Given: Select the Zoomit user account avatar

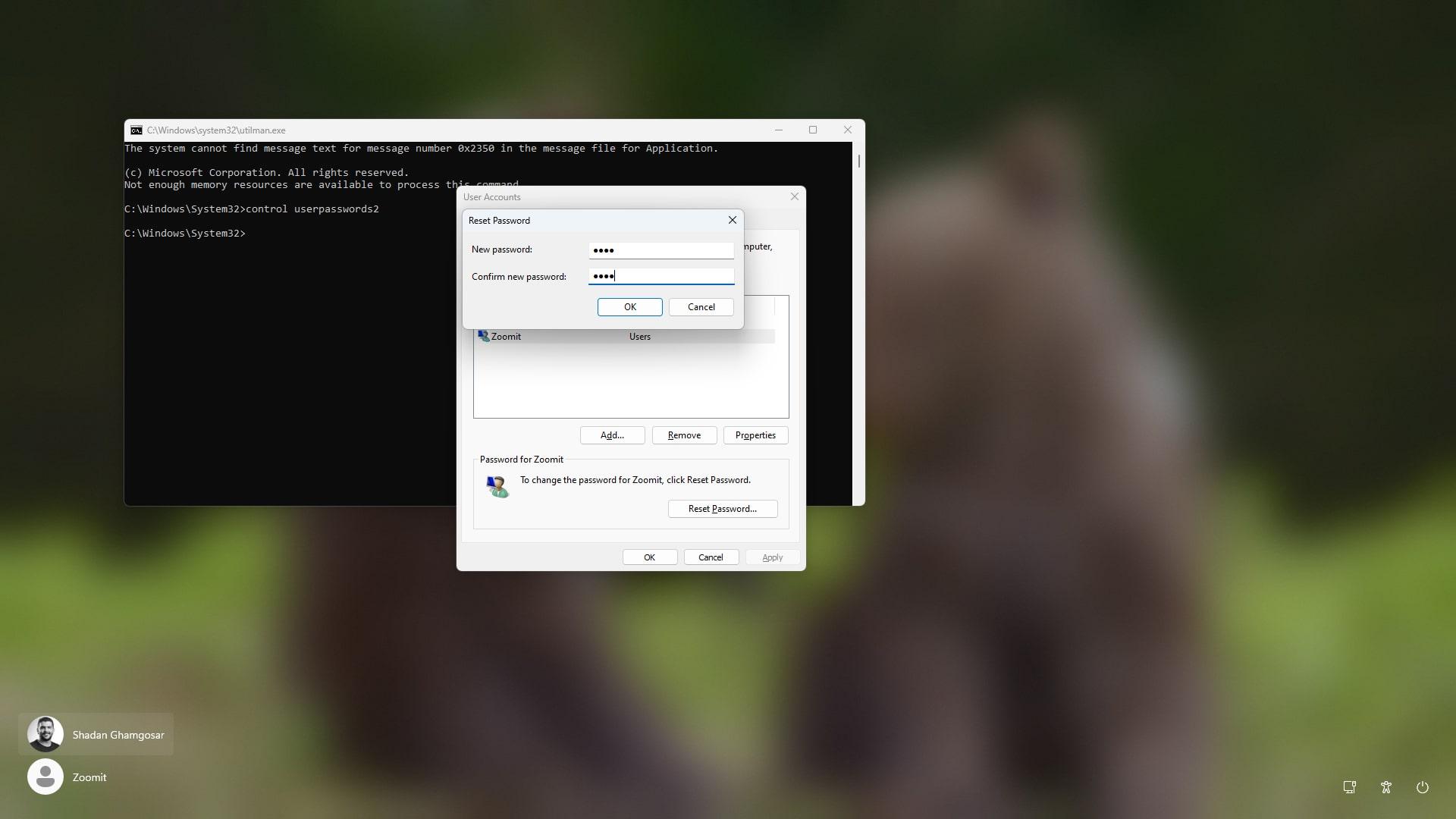Looking at the screenshot, I should (x=45, y=777).
